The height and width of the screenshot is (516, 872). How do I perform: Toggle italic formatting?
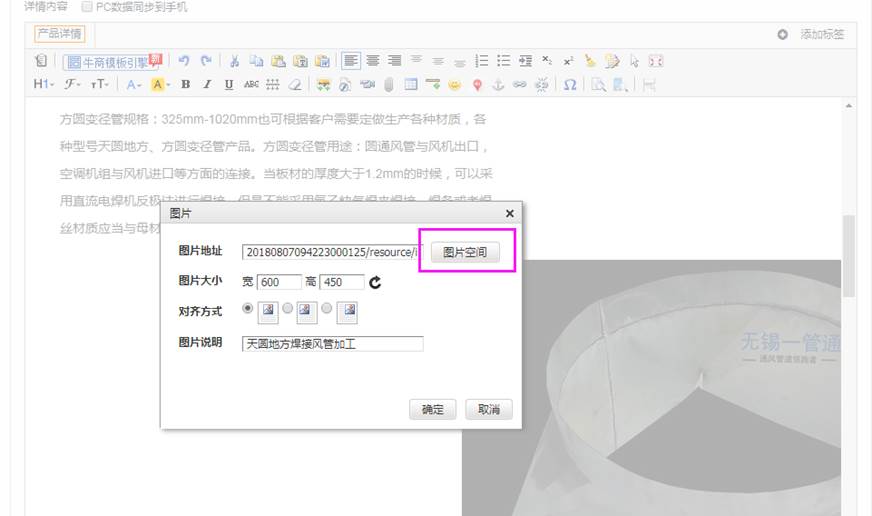coord(207,85)
